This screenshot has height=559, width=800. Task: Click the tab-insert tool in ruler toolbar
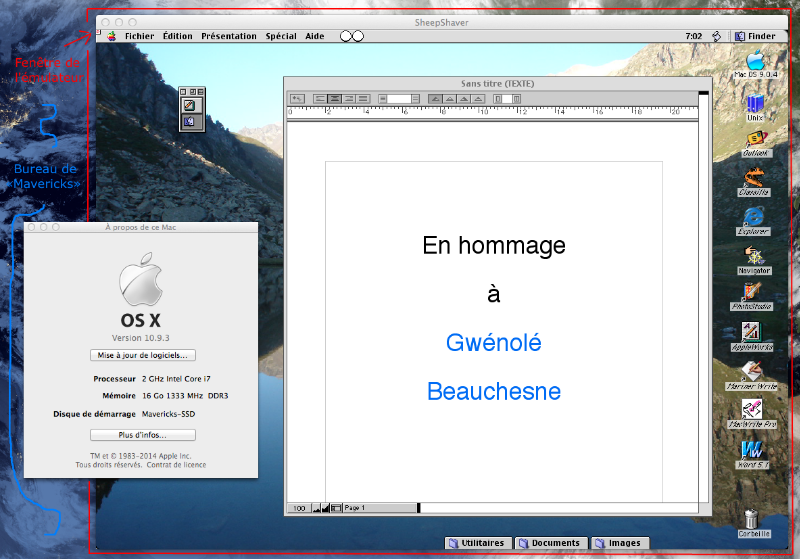[297, 99]
